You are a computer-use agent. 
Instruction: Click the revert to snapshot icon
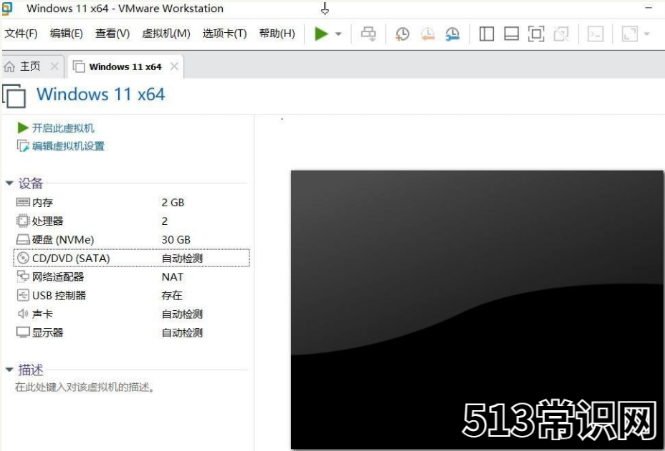[x=428, y=34]
